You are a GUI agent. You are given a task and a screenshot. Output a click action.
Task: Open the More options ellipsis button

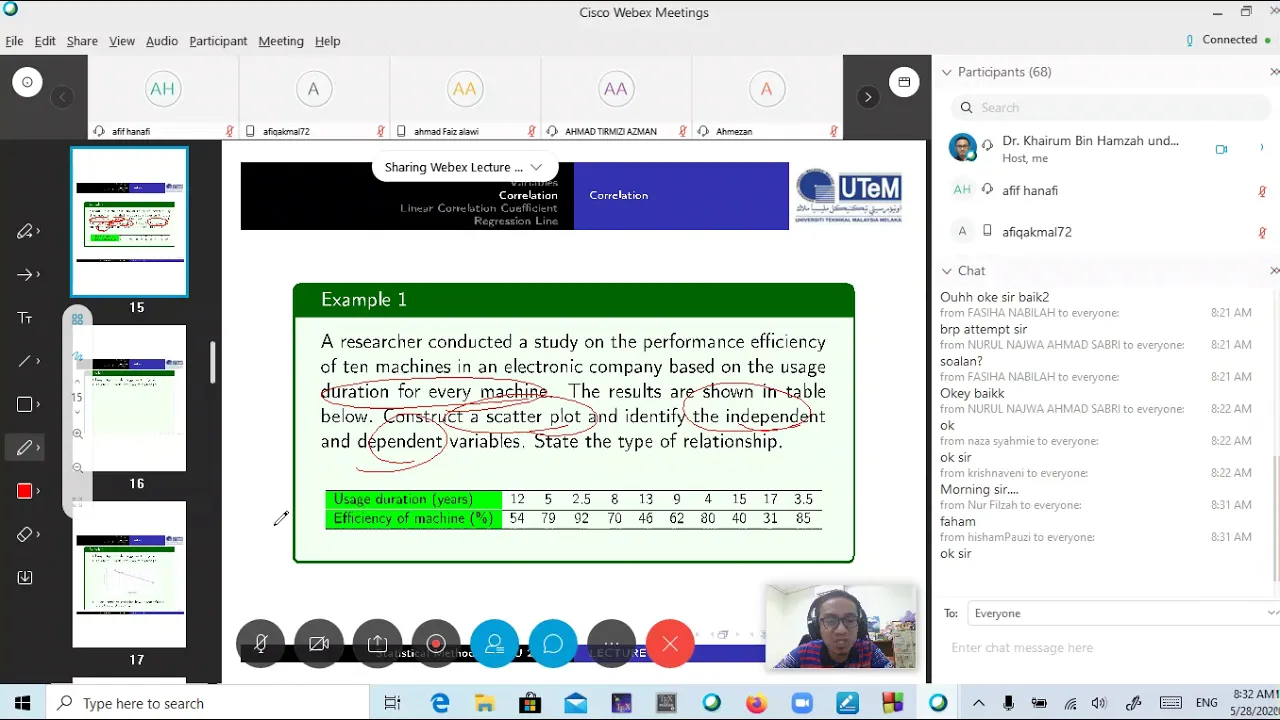[611, 644]
